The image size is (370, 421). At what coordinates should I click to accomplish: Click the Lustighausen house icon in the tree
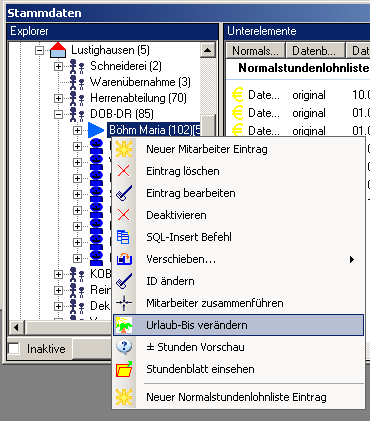click(x=58, y=50)
